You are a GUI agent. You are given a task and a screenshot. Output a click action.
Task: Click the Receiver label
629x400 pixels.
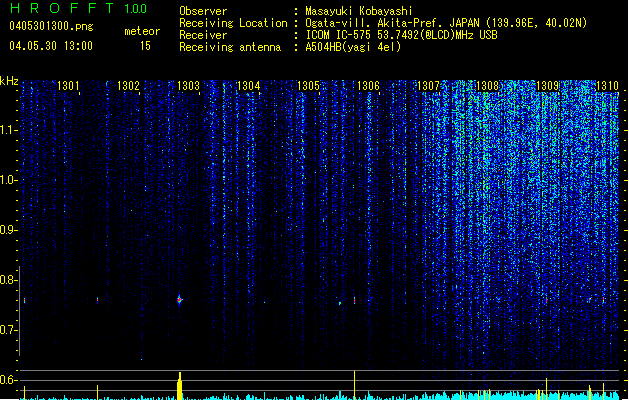pos(203,35)
